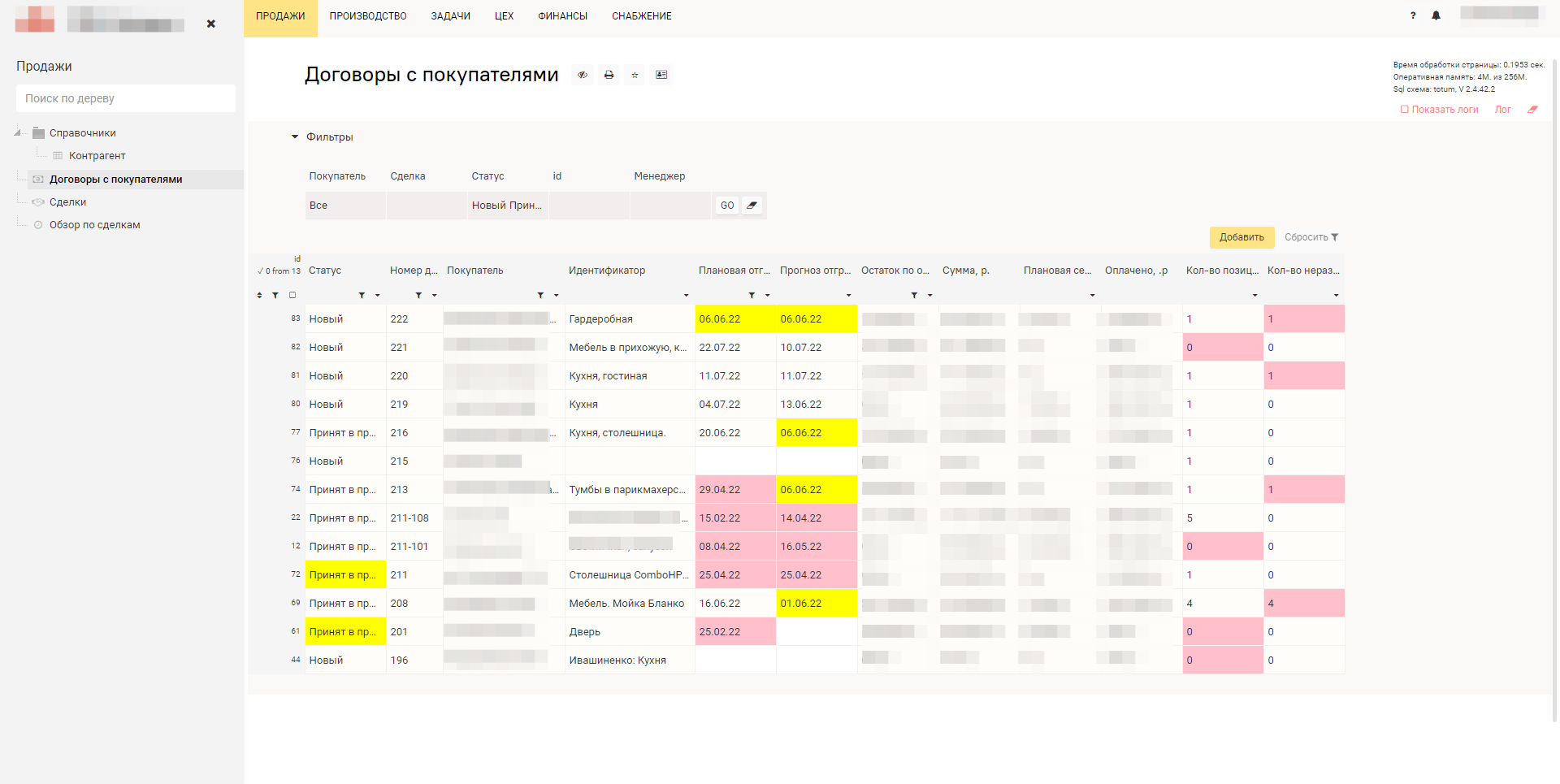Open Статус column dropdown arrow

click(378, 296)
